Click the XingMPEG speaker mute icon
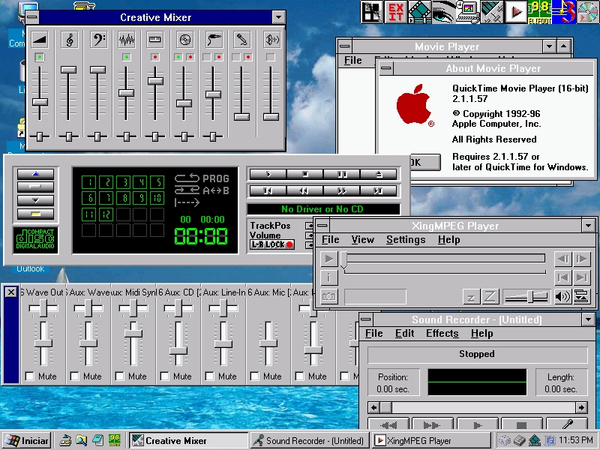Viewport: 600px width, 450px height. point(562,297)
